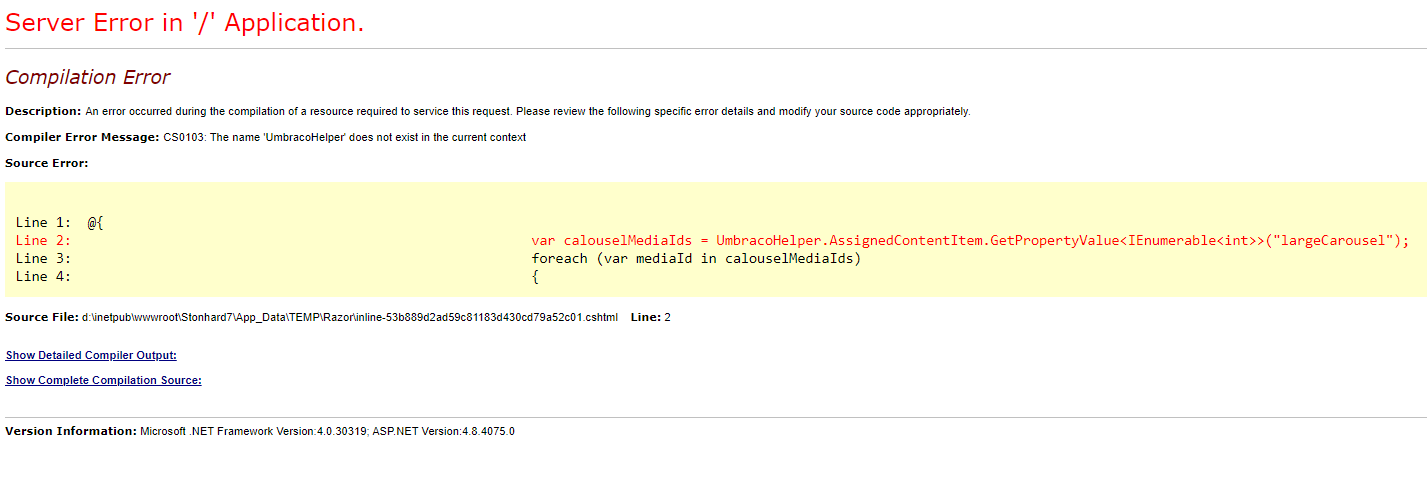Click the Version Information label
Screen dimensions: 1427x482
pos(70,431)
